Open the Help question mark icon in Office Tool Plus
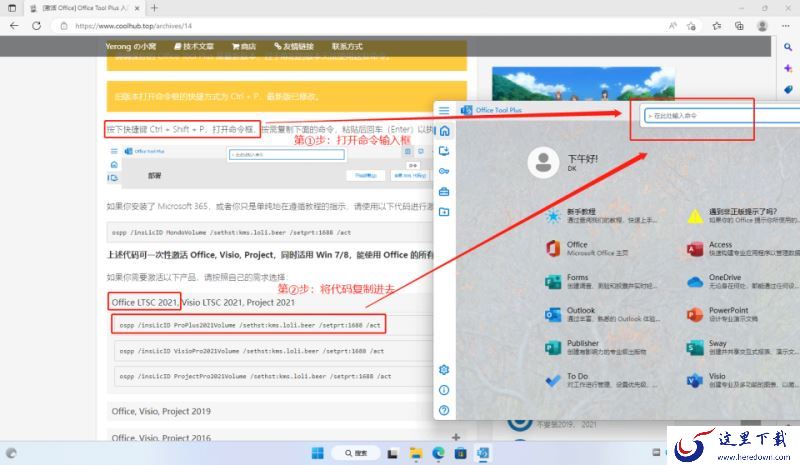Image resolution: width=800 pixels, height=465 pixels. (444, 410)
